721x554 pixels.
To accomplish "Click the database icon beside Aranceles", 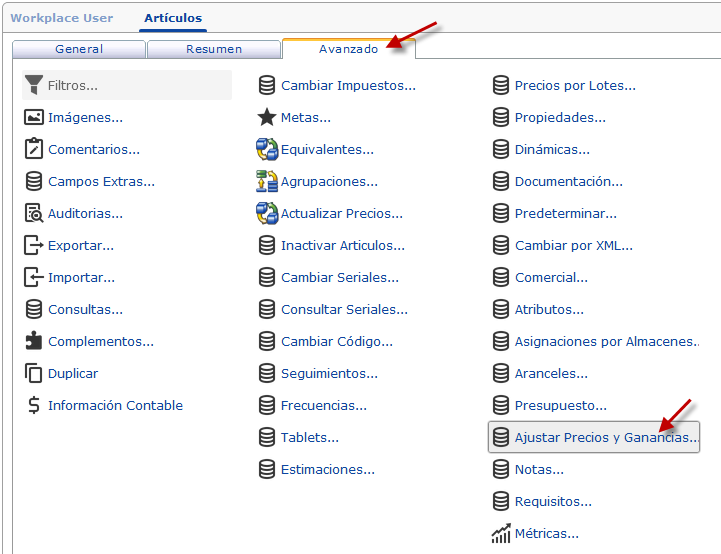I will tap(501, 373).
